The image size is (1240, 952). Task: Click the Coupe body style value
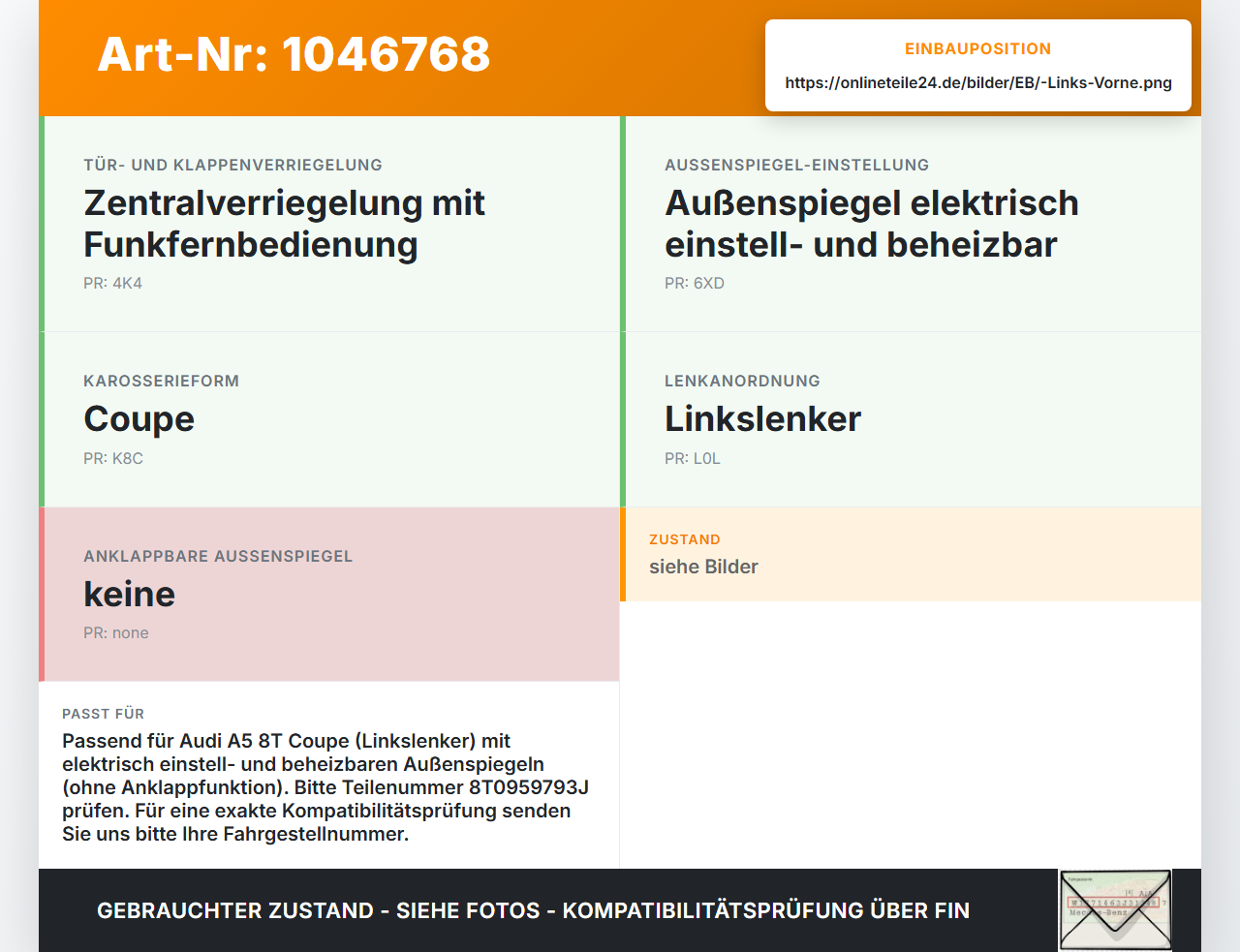139,419
